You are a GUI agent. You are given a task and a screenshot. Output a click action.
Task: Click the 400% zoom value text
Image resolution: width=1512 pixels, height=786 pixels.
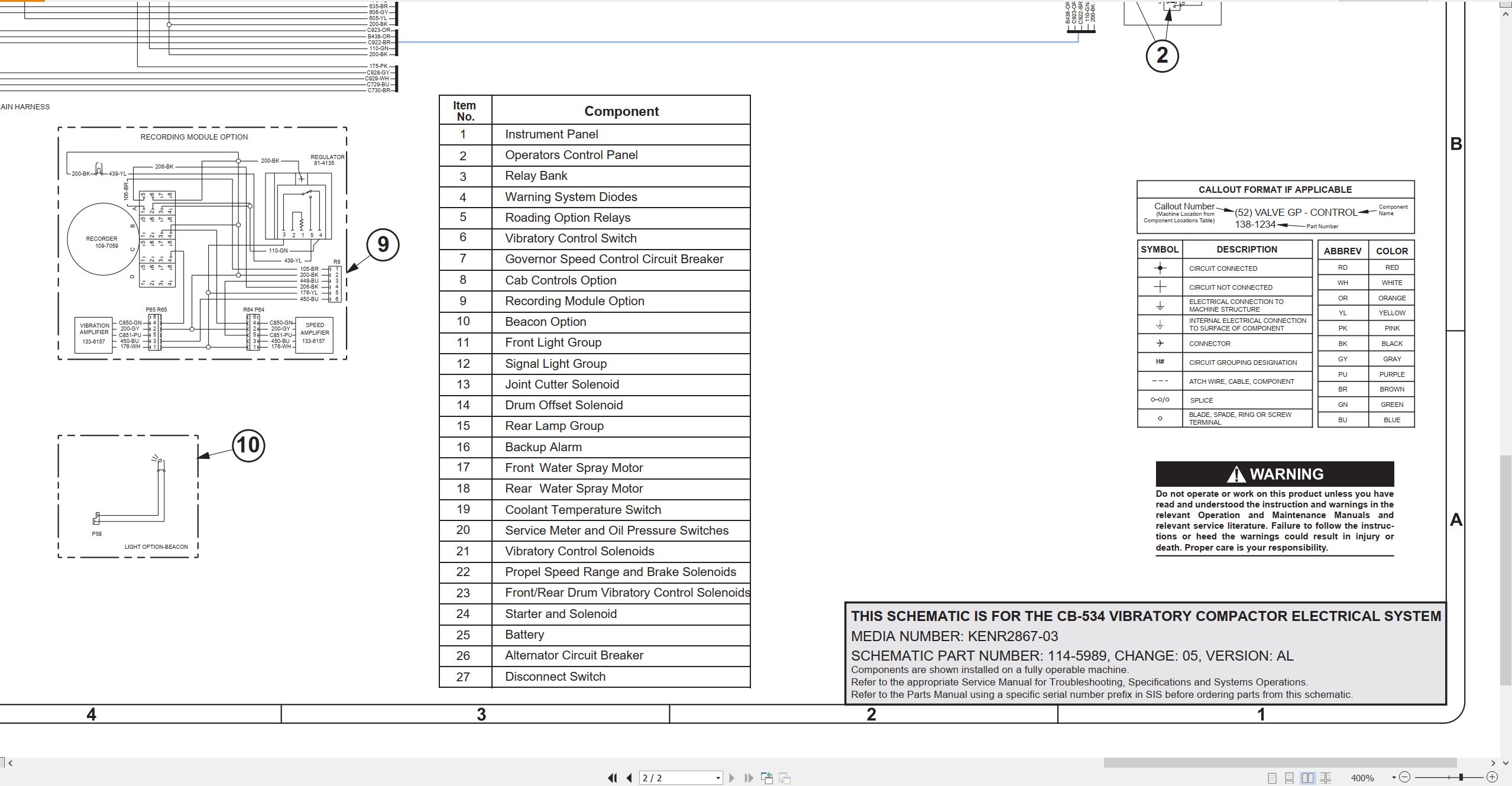pyautogui.click(x=1362, y=778)
